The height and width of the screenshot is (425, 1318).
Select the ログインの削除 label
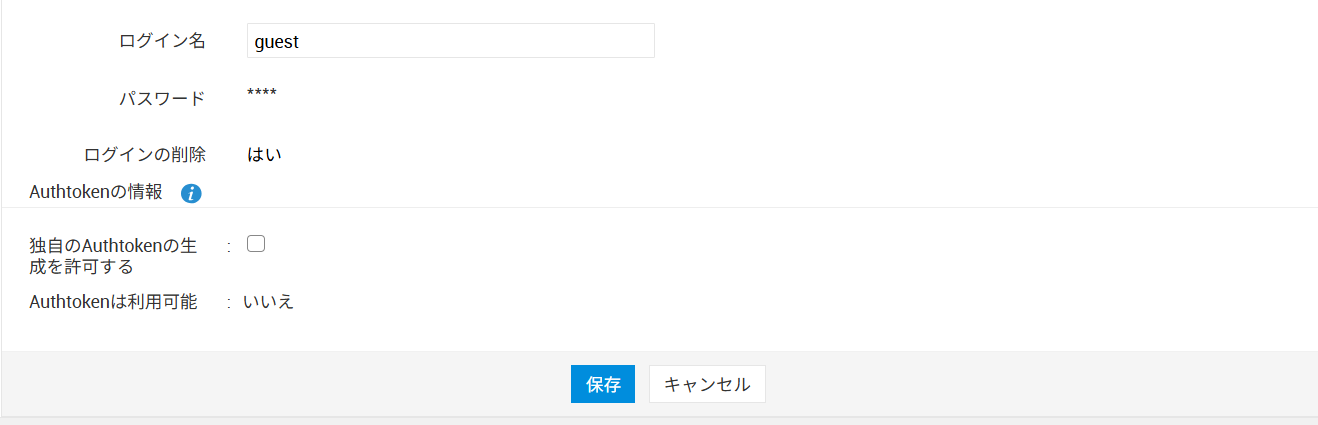(x=145, y=155)
